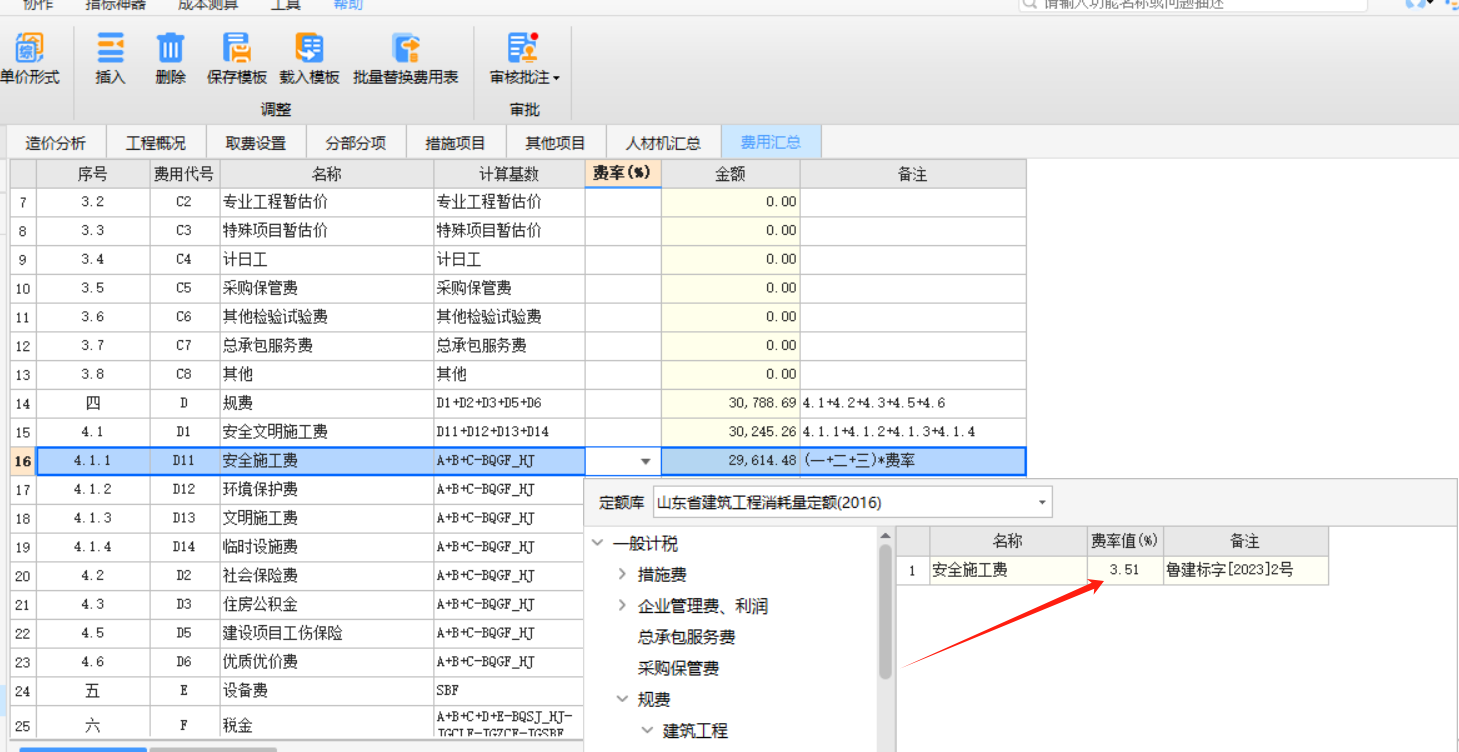
Task: Click the 设备费 name cell
Action: coord(327,691)
